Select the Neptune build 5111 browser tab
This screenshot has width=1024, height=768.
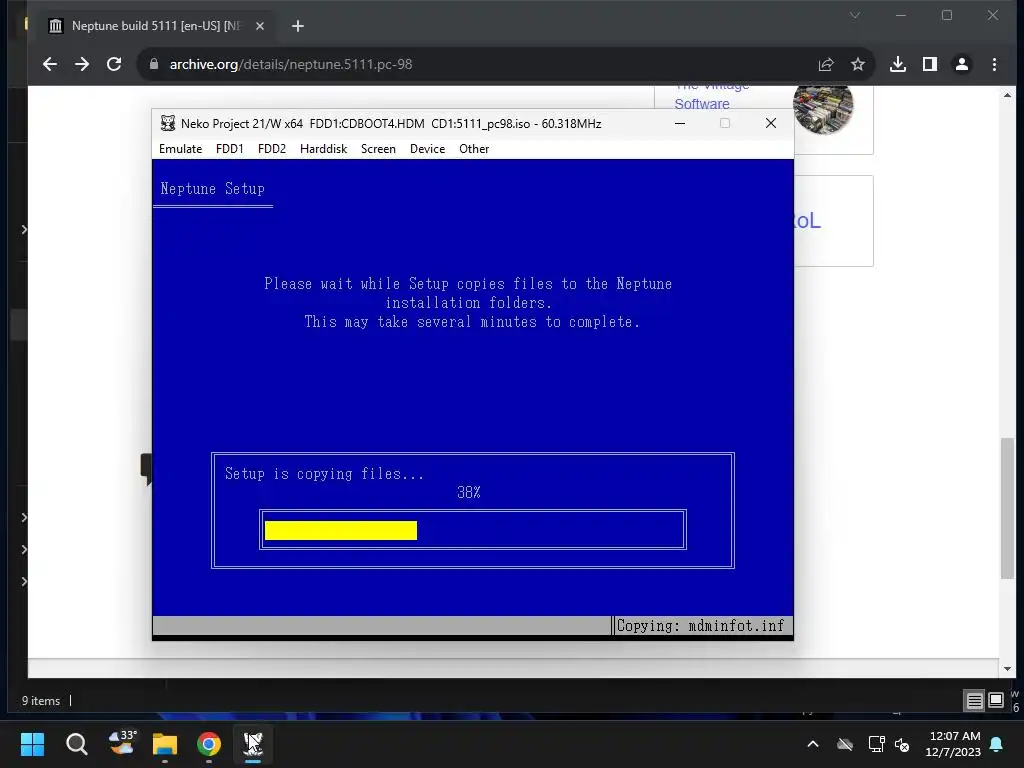click(x=155, y=25)
